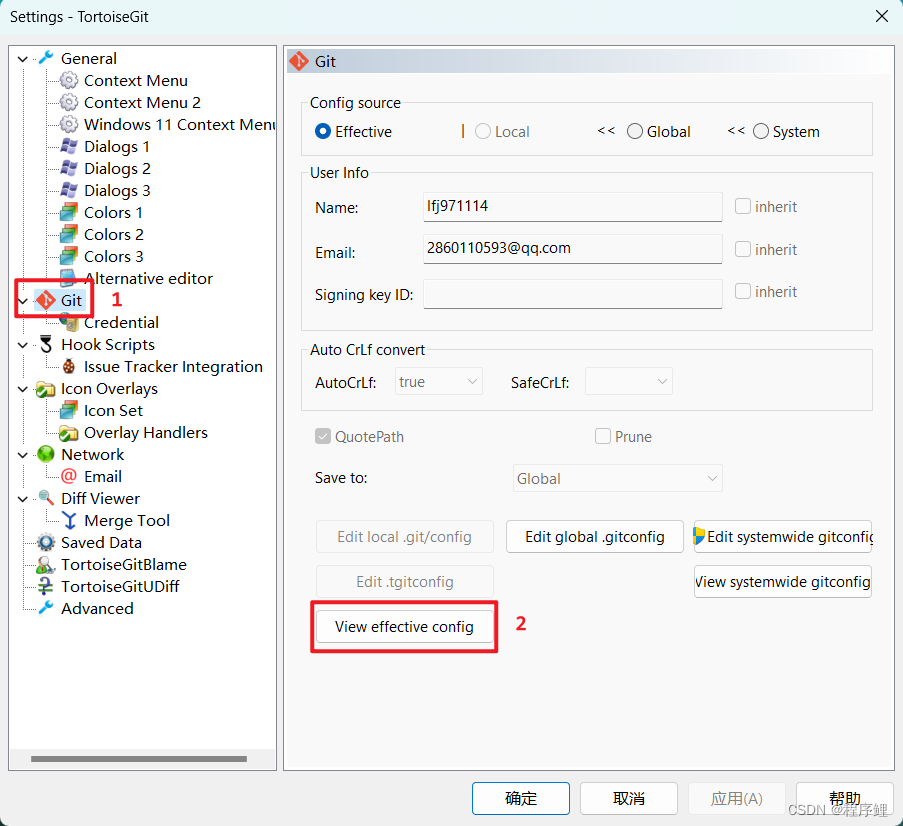
Task: Click the Diff Viewer magnifier icon
Action: click(45, 498)
